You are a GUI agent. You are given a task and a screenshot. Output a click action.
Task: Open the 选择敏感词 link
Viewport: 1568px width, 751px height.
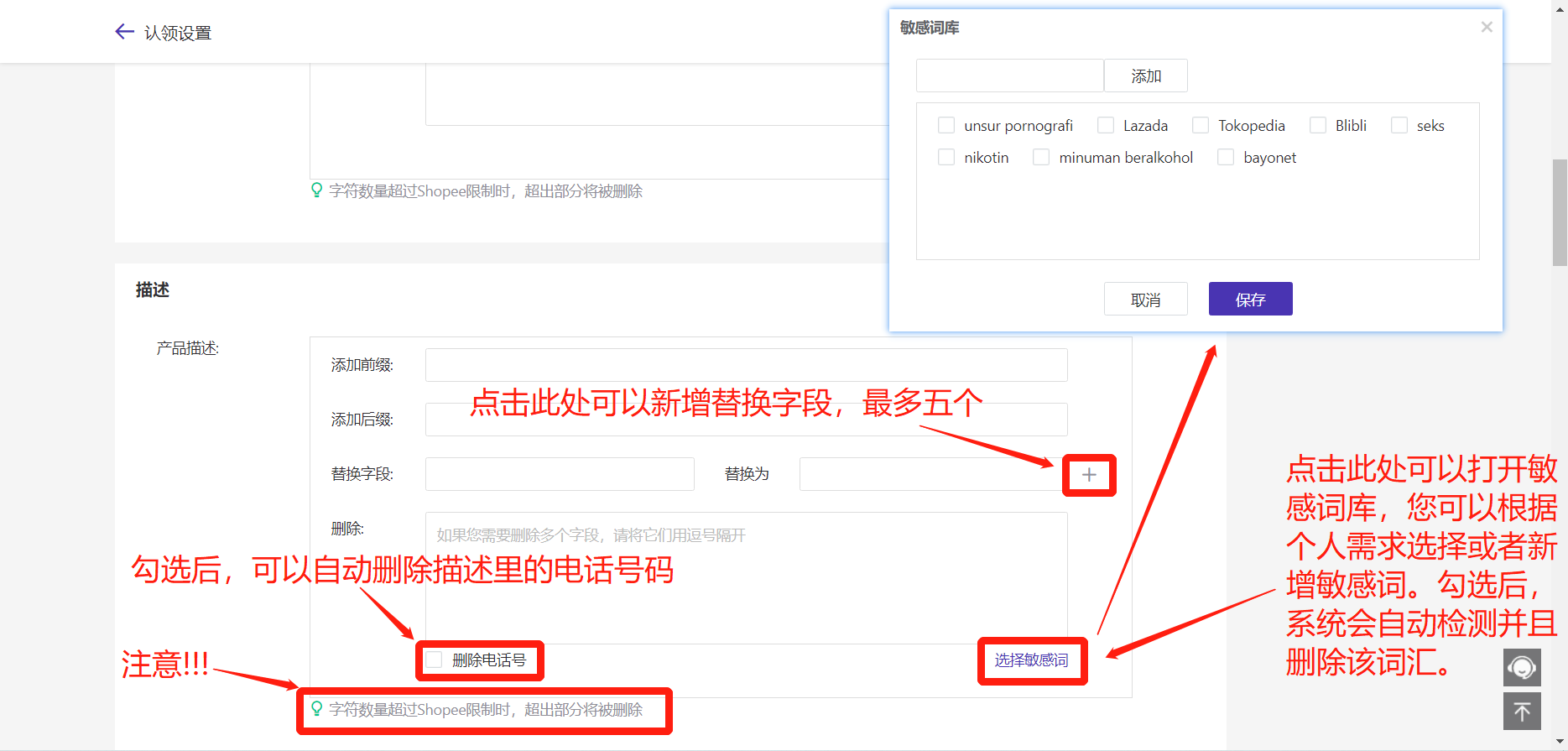click(x=1032, y=660)
